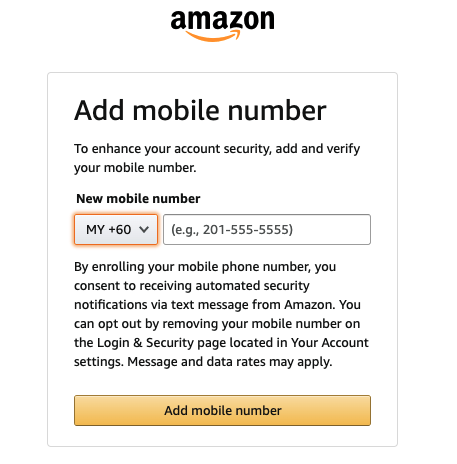Viewport: 457px width, 464px height.
Task: Click the orange smile arrow under Amazon wordmark
Action: pyautogui.click(x=213, y=36)
